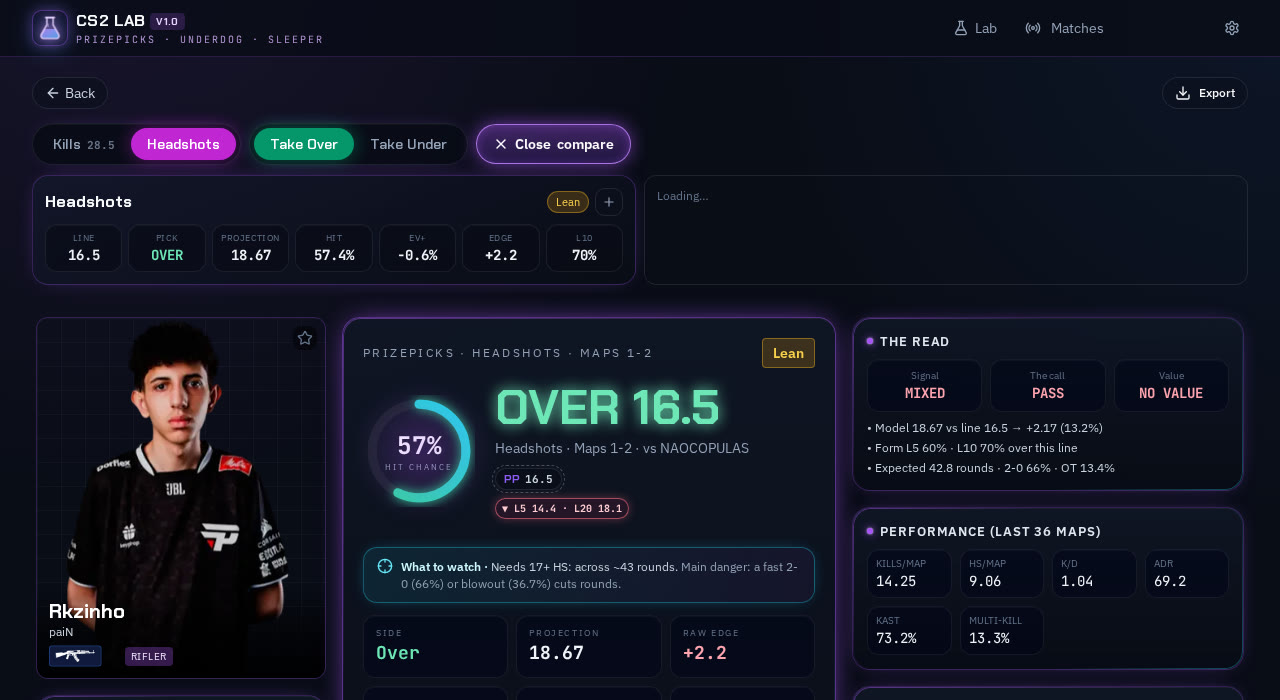Viewport: 1280px width, 700px height.
Task: Click the rifle weapon icon under Rkzinho
Action: coord(75,656)
